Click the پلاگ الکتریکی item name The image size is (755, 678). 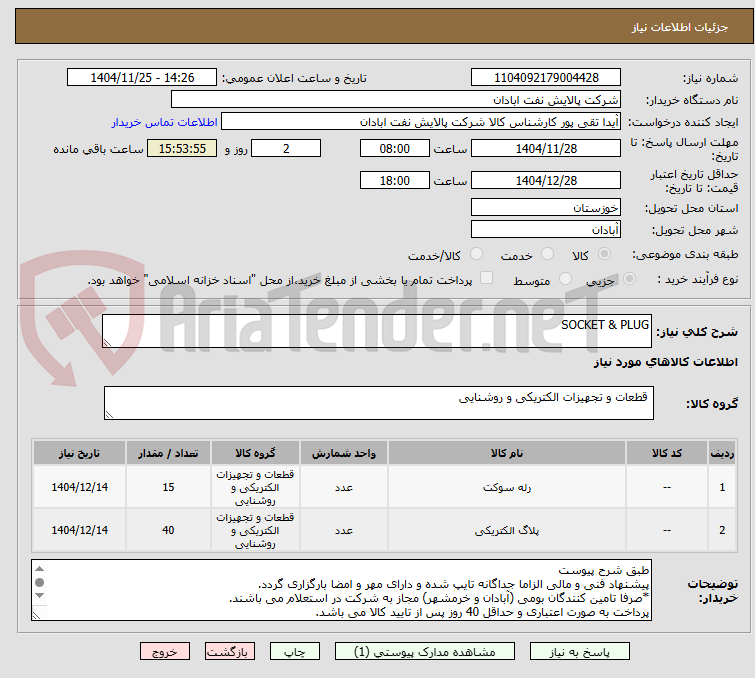[507, 530]
